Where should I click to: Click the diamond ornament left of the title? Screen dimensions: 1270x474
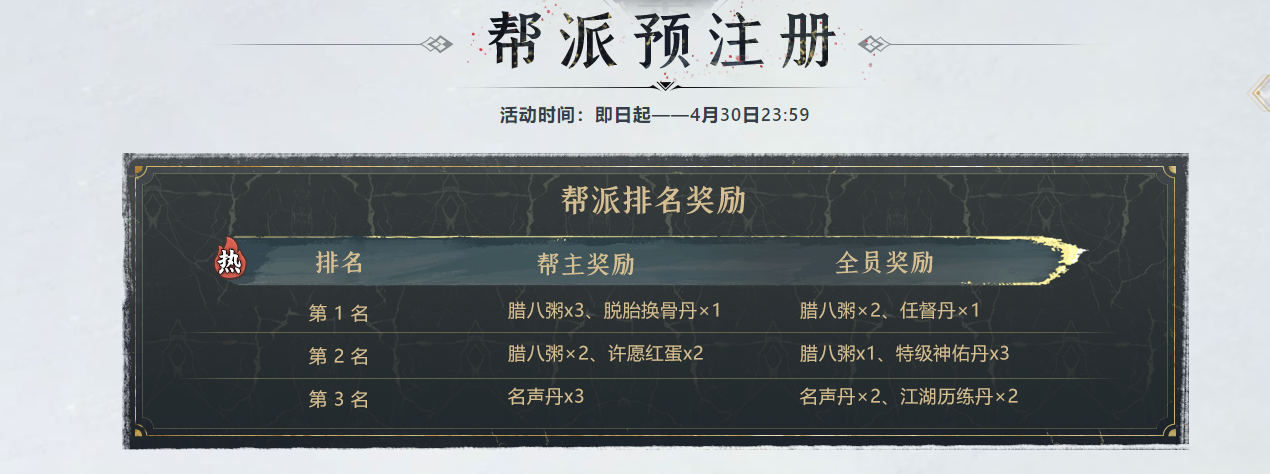(437, 44)
